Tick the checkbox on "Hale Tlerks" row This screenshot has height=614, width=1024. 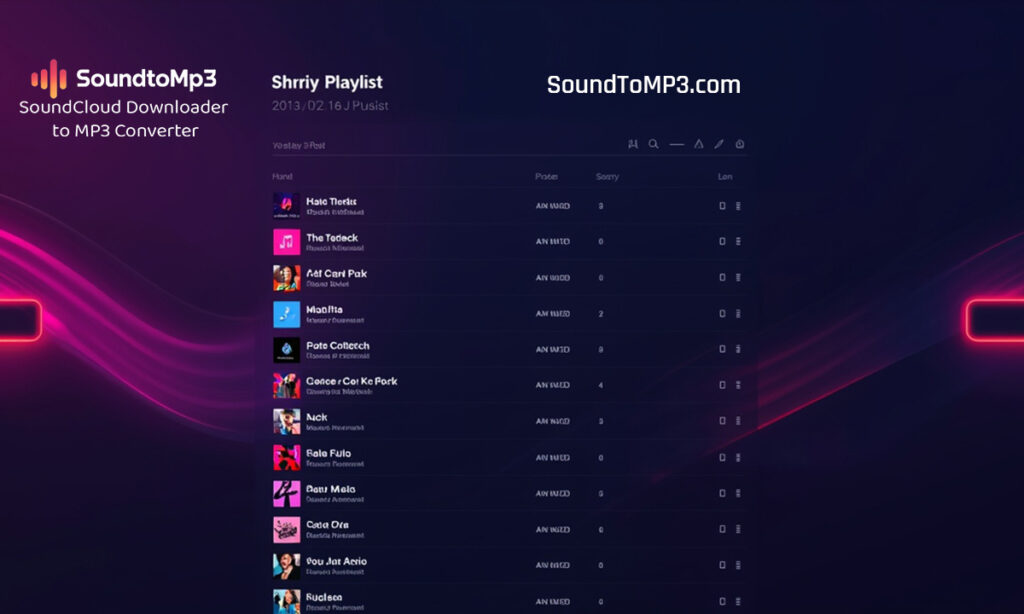pos(722,206)
